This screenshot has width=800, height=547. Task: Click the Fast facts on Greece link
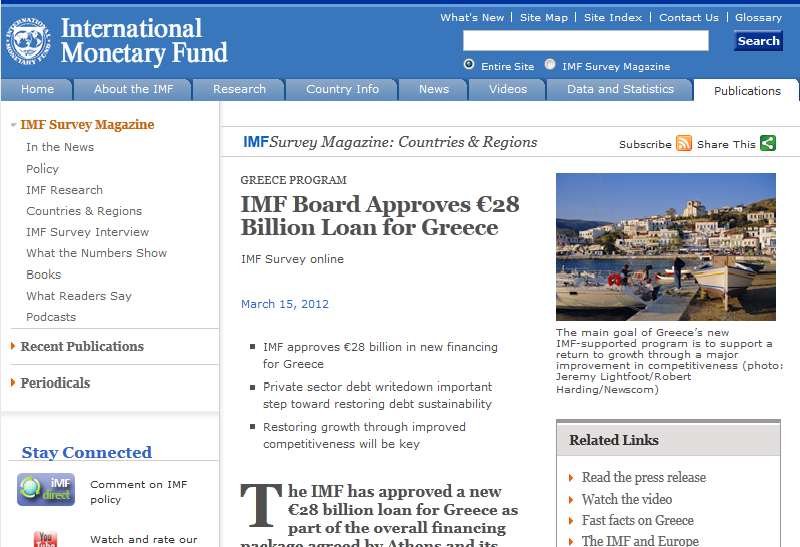[x=637, y=520]
